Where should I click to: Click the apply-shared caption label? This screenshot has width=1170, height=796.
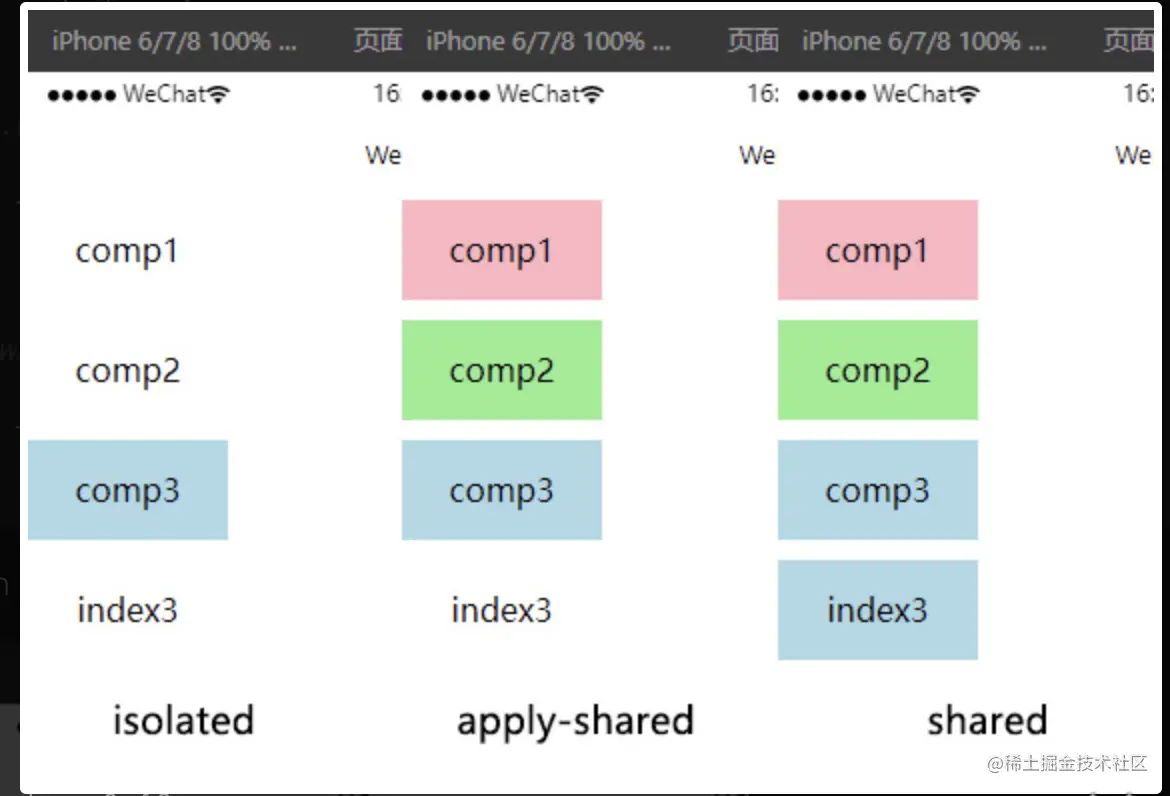(575, 720)
